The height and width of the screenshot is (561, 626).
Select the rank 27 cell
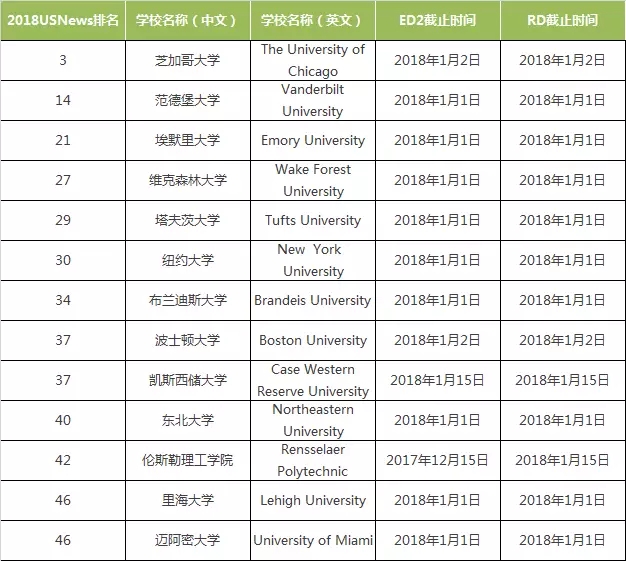[x=63, y=180]
